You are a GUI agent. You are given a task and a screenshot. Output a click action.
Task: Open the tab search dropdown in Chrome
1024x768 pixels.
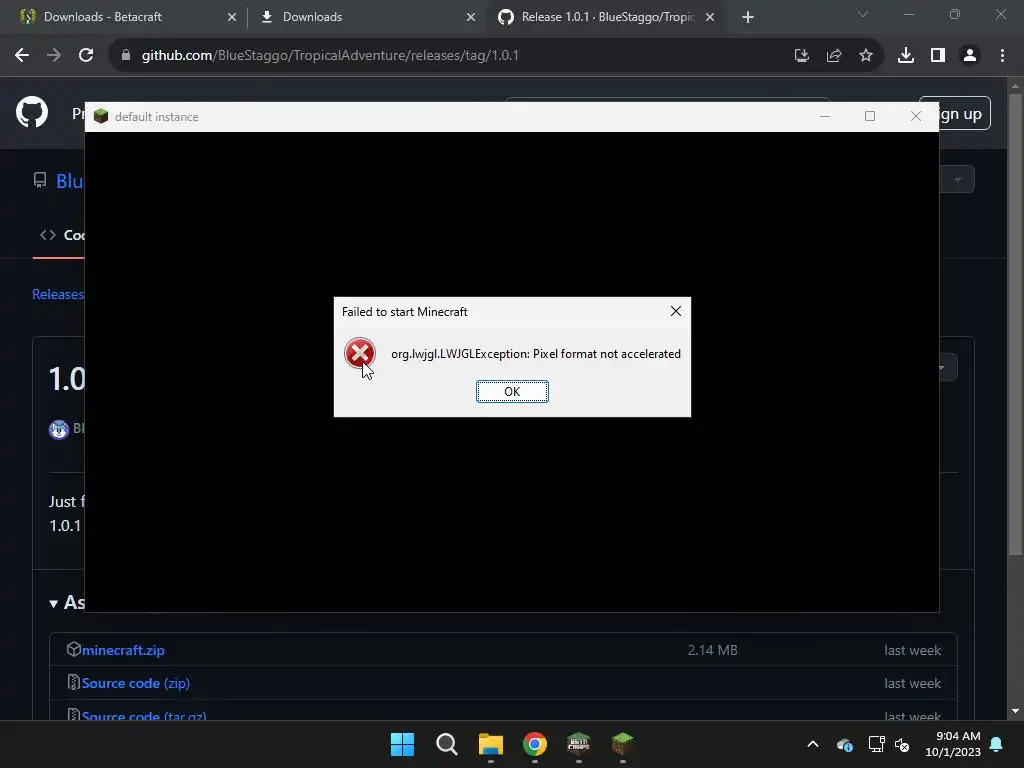click(863, 14)
